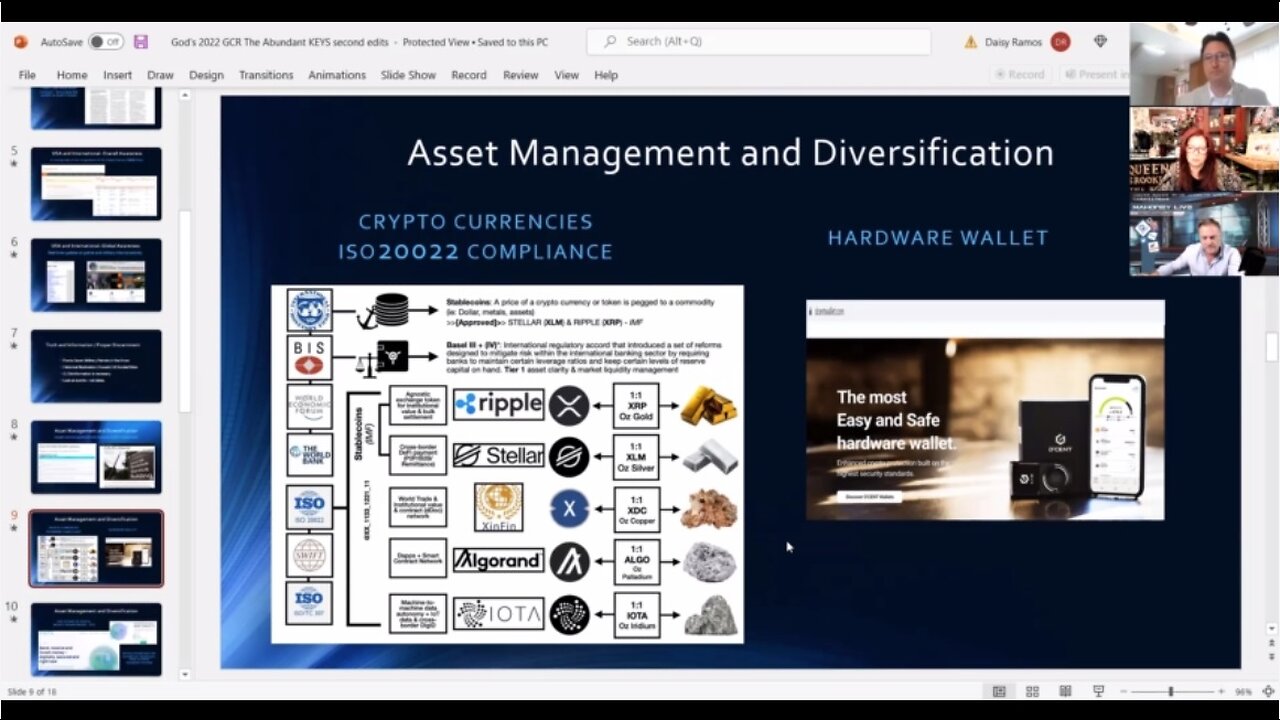Select slide 7 thumbnail
Viewport: 1280px width, 720px height.
pyautogui.click(x=96, y=366)
